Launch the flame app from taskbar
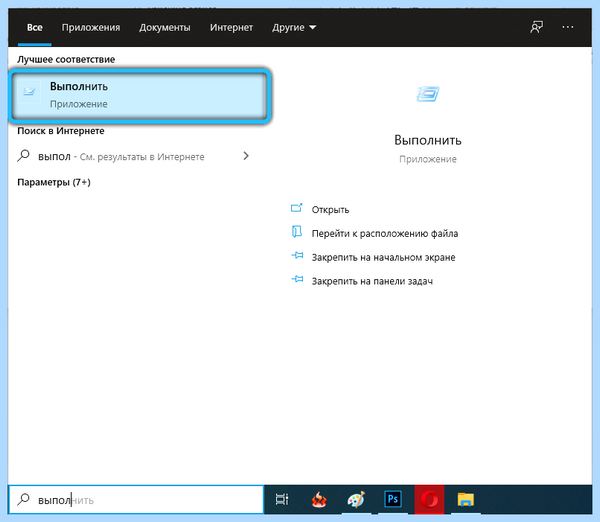This screenshot has width=600, height=522. pos(319,499)
